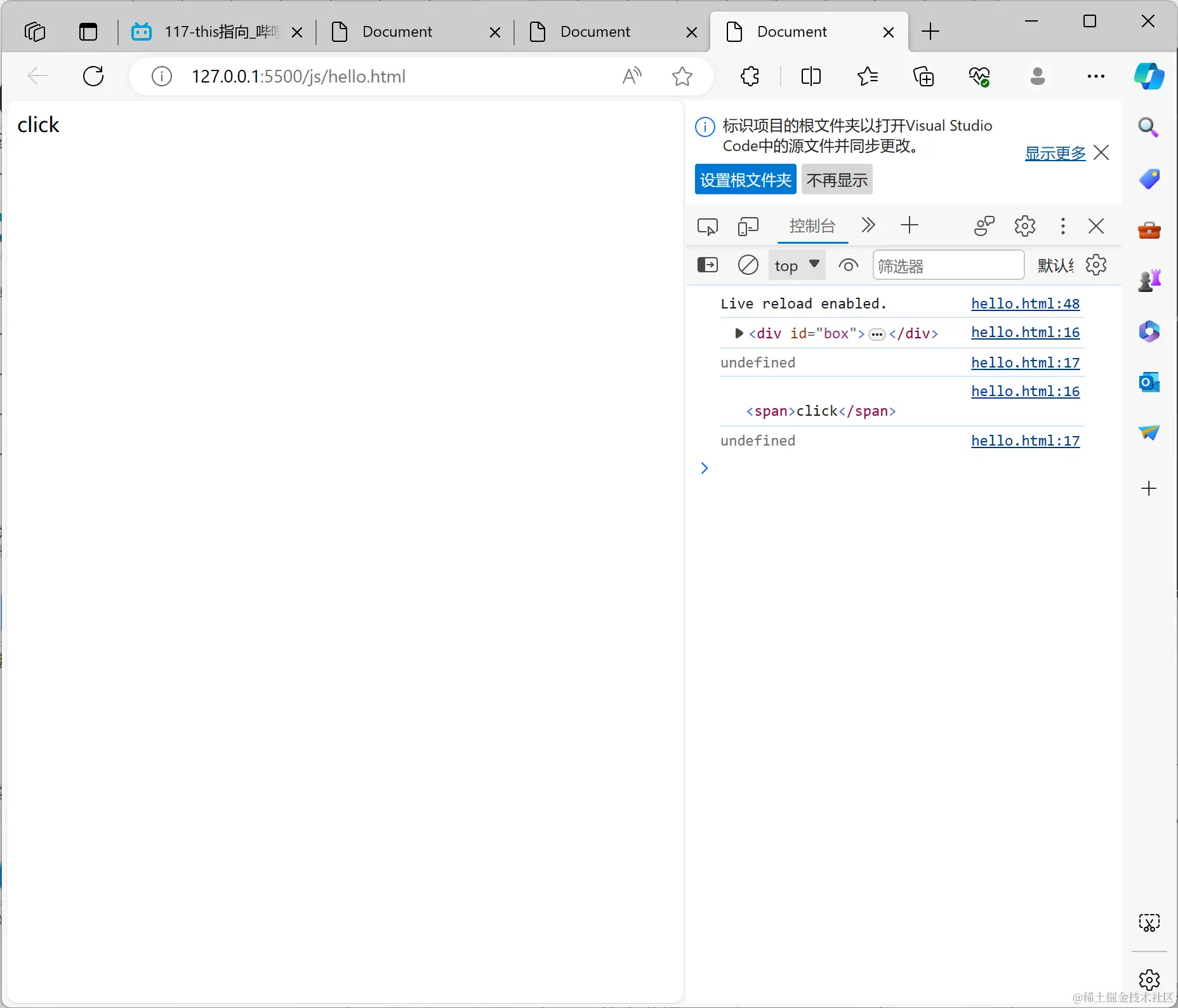
Task: Open DevTools settings gear
Action: (x=1025, y=226)
